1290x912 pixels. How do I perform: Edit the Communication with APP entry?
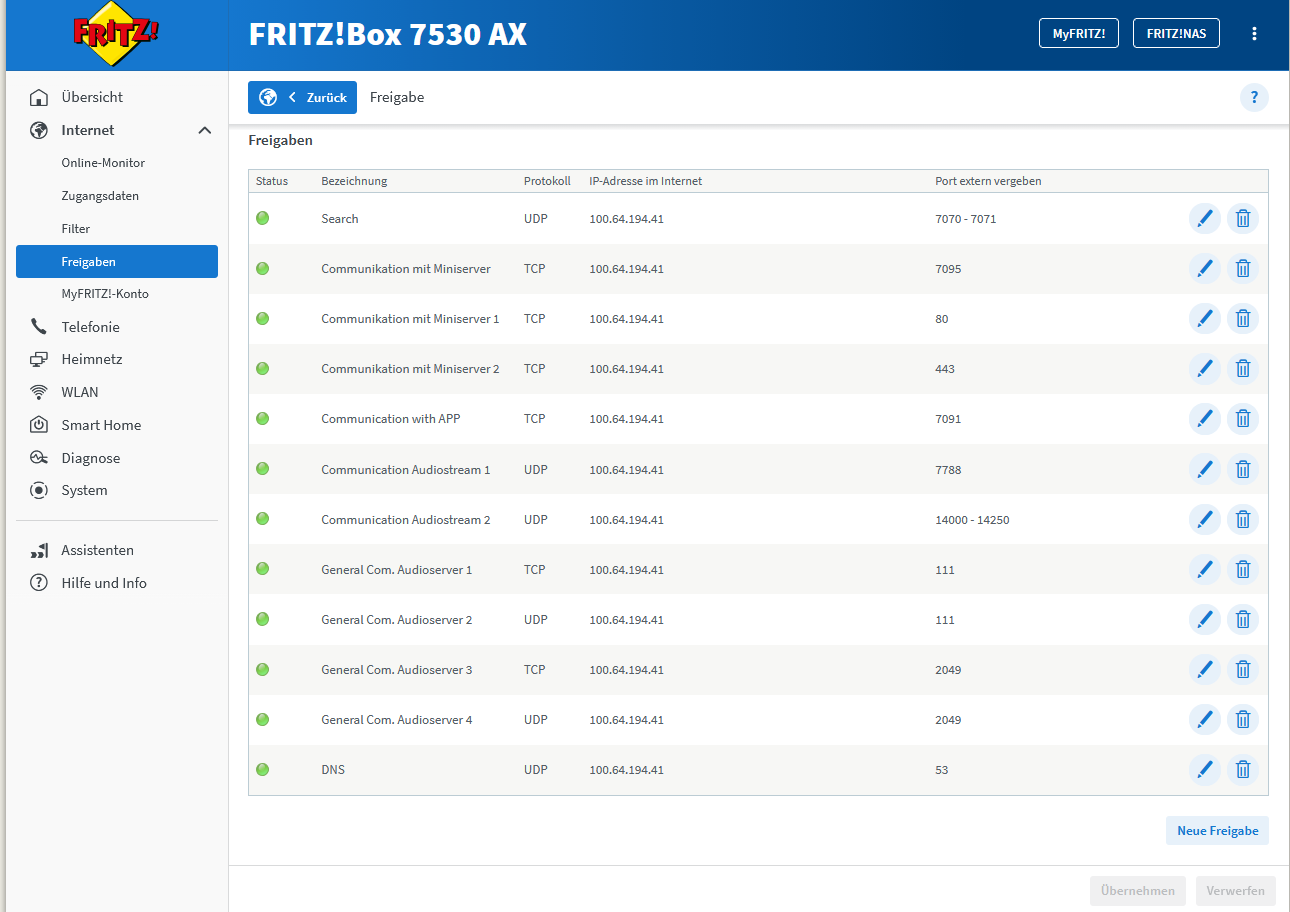(x=1204, y=418)
